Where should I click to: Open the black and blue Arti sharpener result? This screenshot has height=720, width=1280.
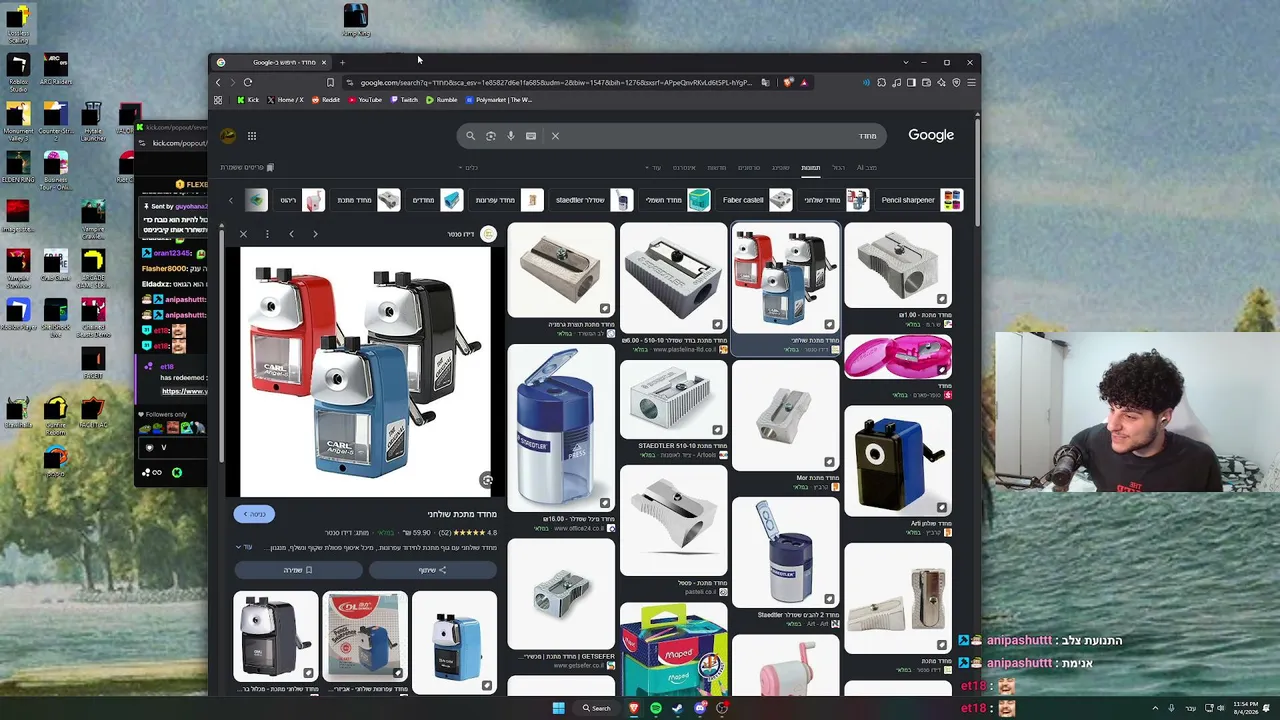tap(898, 460)
